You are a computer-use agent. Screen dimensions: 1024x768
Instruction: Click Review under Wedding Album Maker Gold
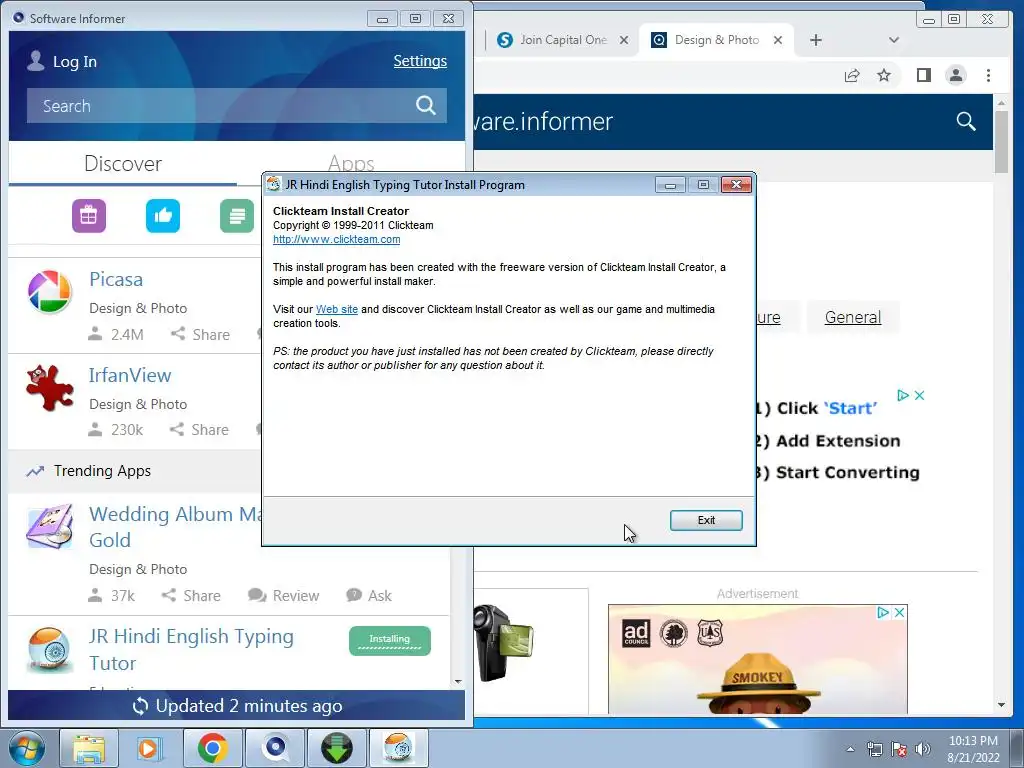283,596
